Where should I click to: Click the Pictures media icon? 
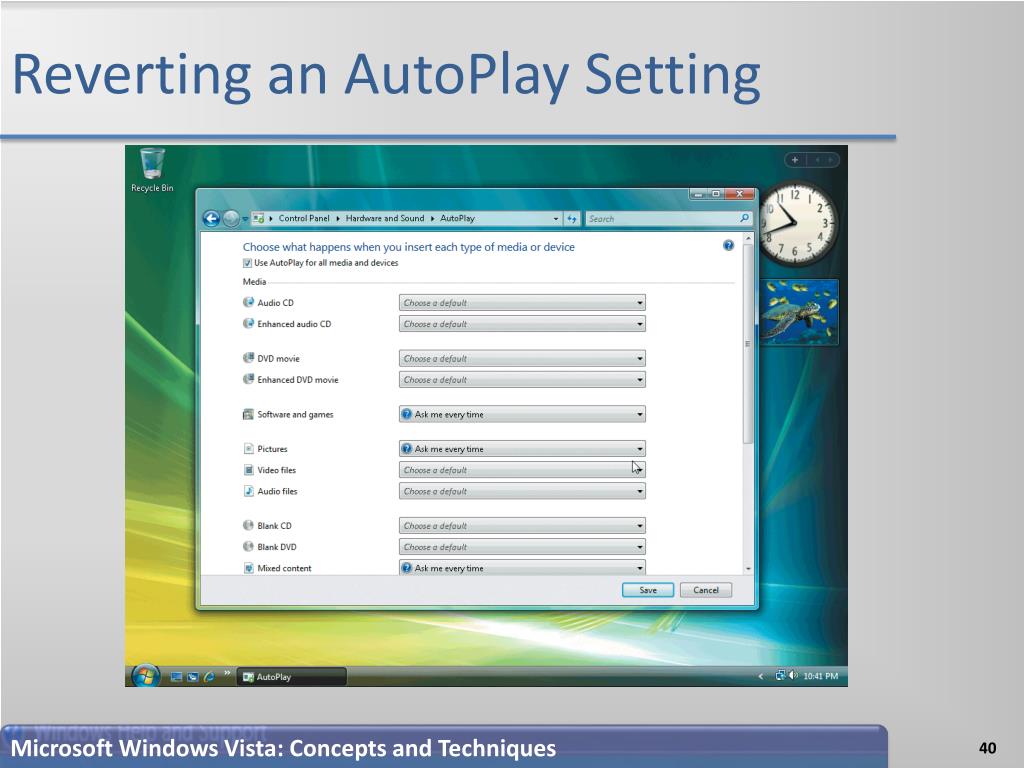click(x=248, y=449)
